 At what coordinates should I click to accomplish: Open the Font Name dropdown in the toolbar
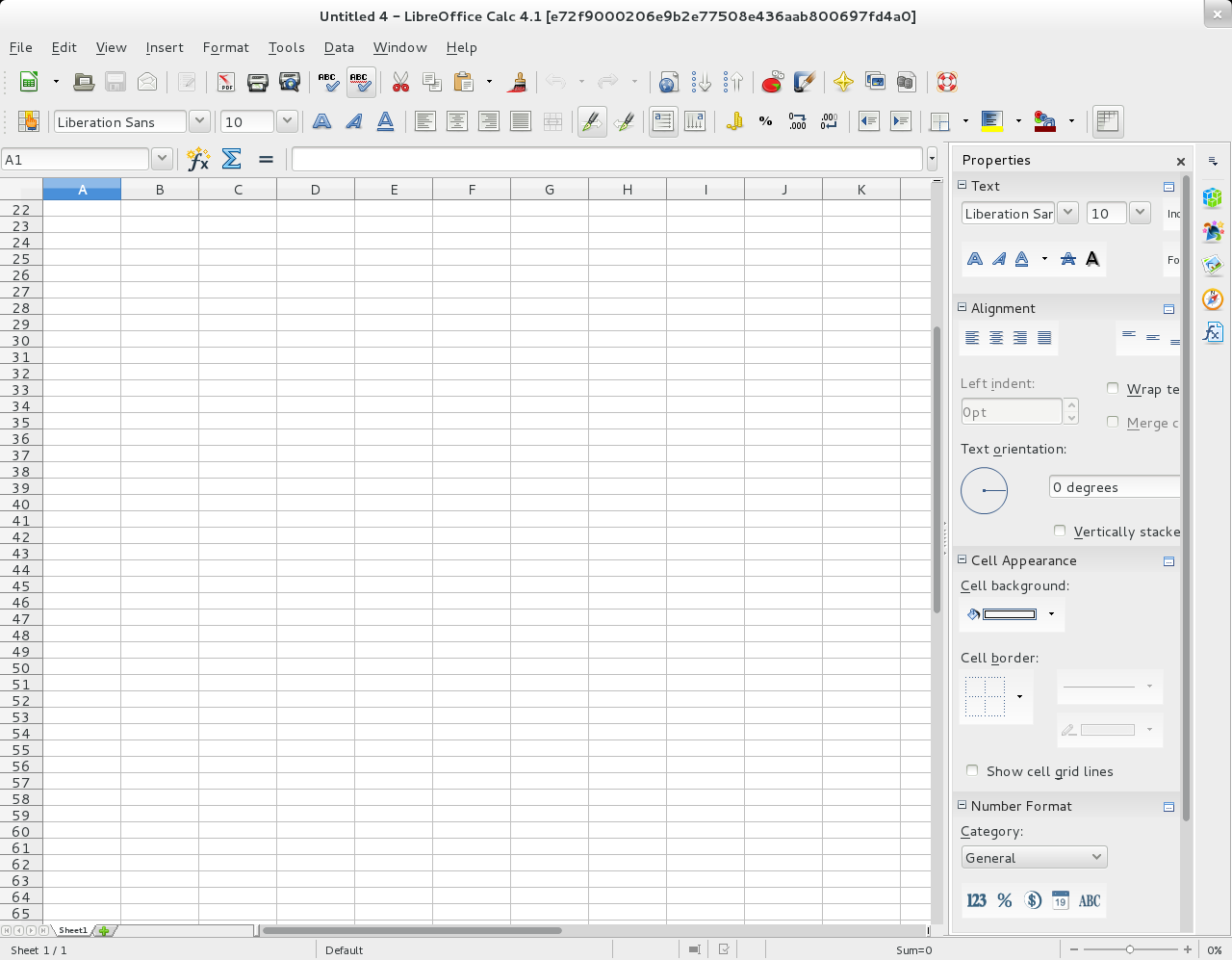click(199, 121)
